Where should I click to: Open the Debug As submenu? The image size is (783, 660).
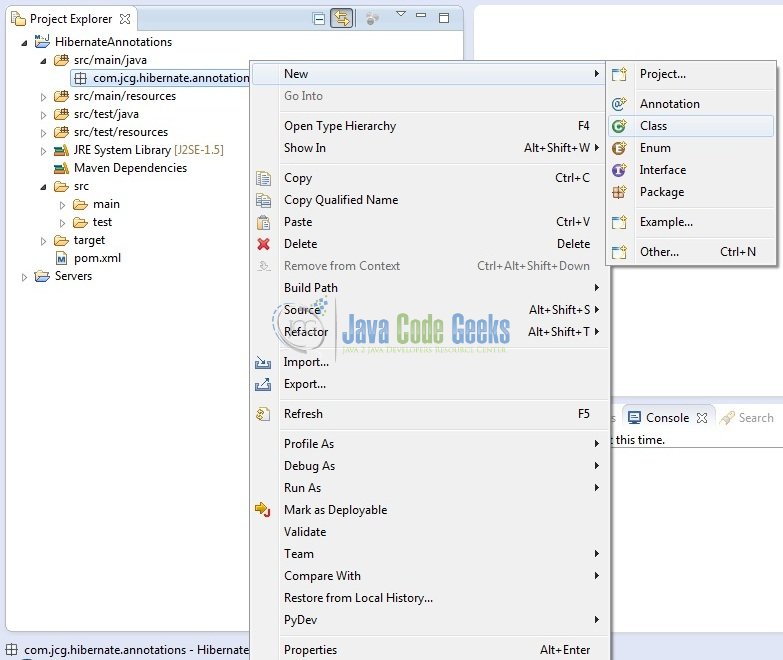click(x=429, y=465)
